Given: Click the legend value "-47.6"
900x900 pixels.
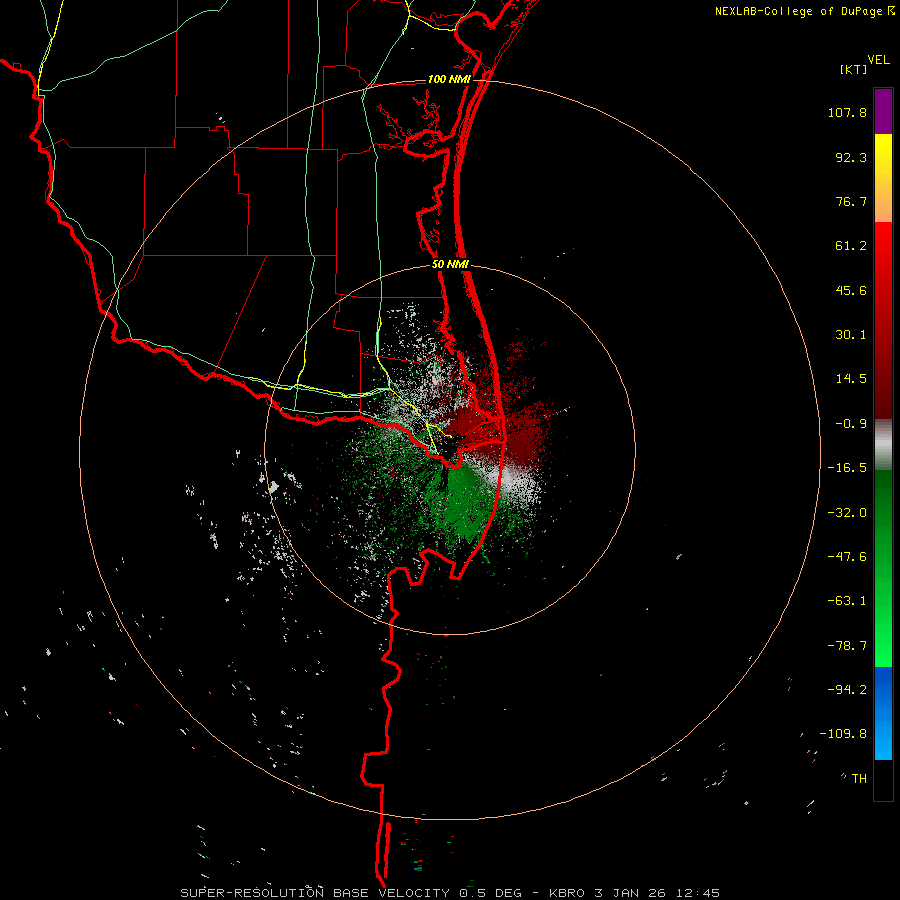Looking at the screenshot, I should click(847, 557).
